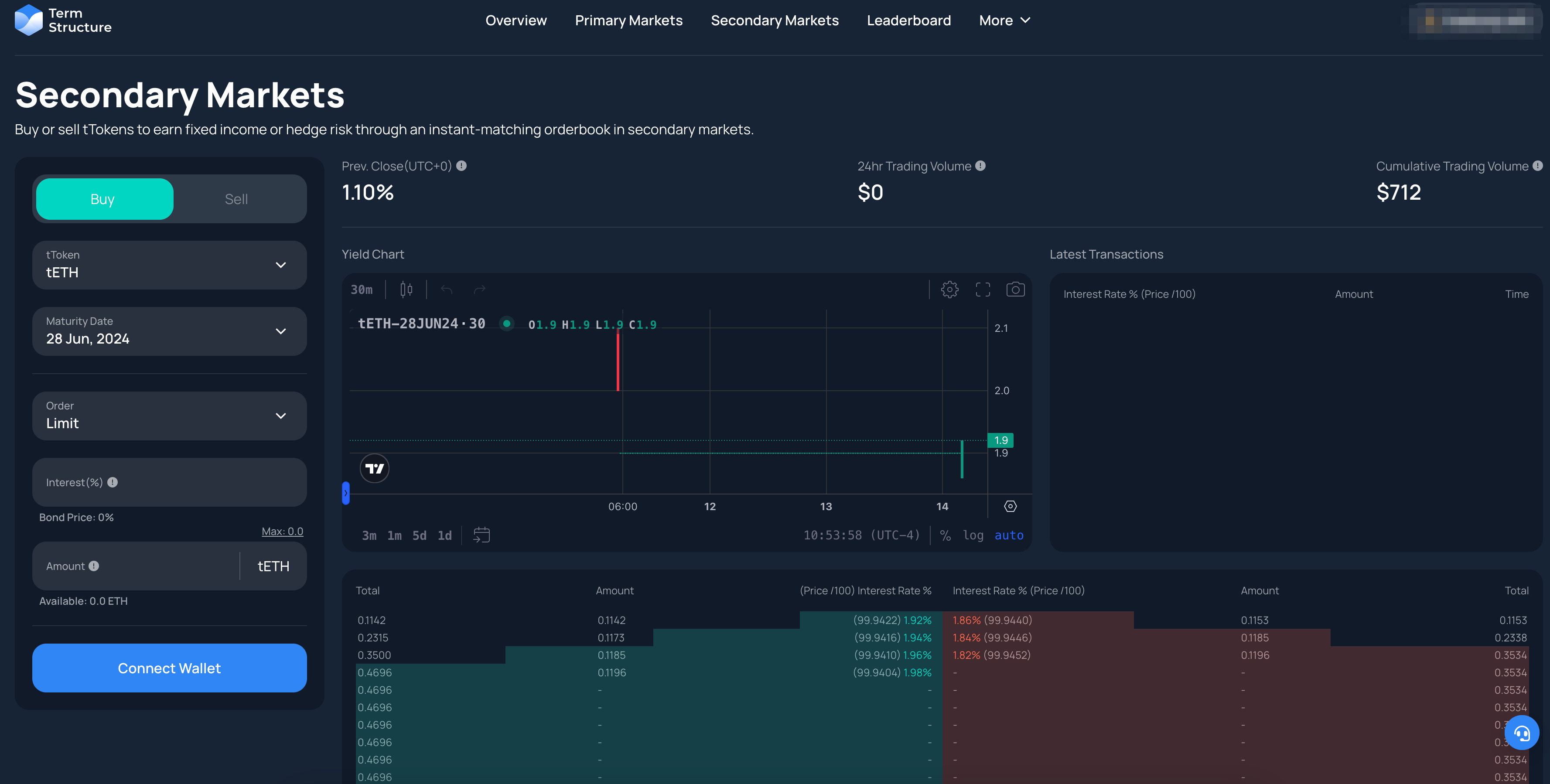1550x784 pixels.
Task: Switch order form to Sell
Action: (x=236, y=199)
